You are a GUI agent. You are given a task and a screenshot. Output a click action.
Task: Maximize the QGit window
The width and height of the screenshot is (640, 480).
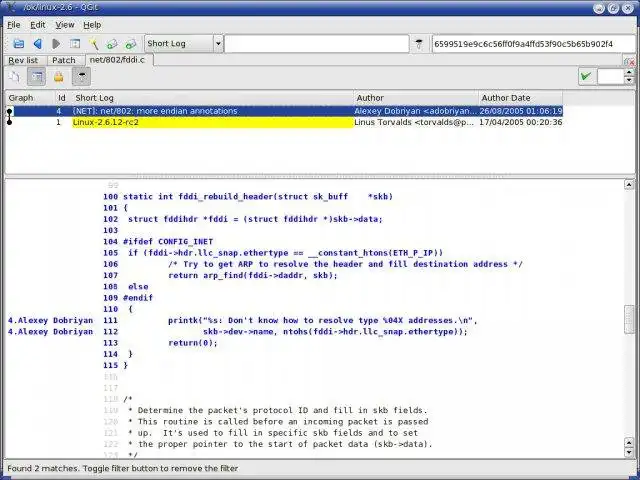(x=613, y=8)
